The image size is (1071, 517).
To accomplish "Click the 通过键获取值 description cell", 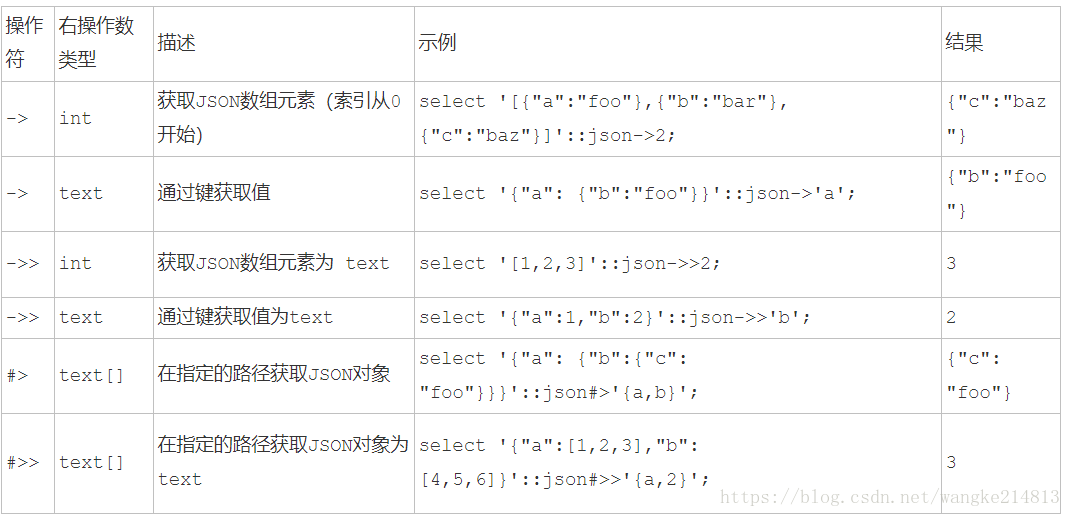I will tap(214, 193).
